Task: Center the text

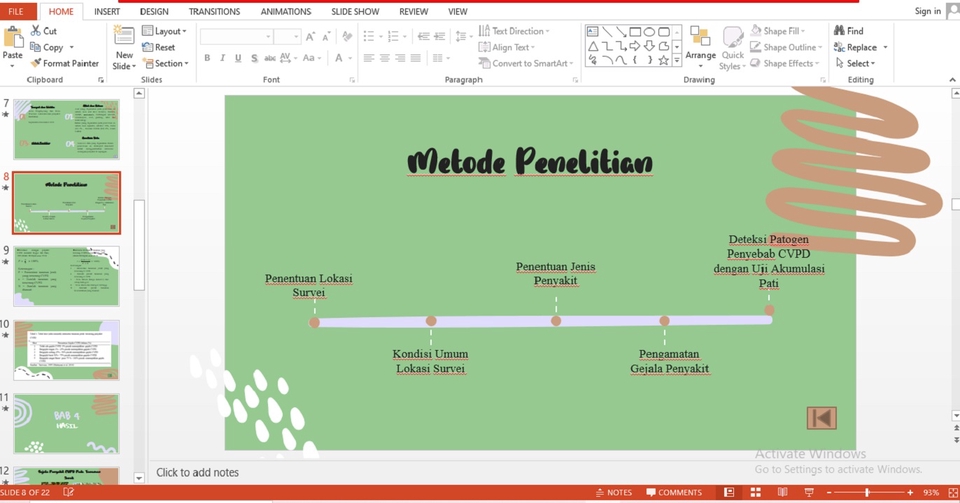Action: [384, 58]
